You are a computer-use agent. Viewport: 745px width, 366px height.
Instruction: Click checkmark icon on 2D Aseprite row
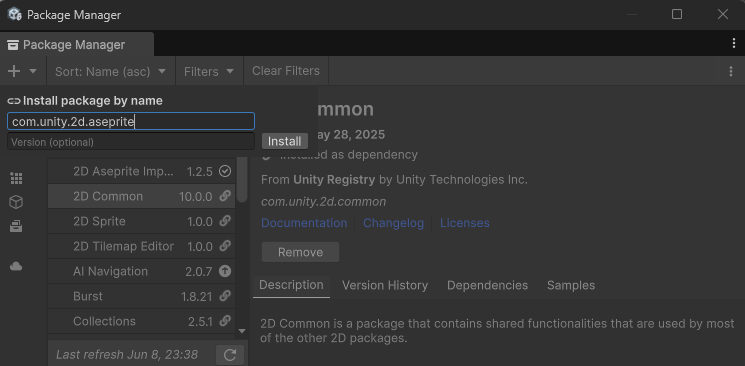225,171
